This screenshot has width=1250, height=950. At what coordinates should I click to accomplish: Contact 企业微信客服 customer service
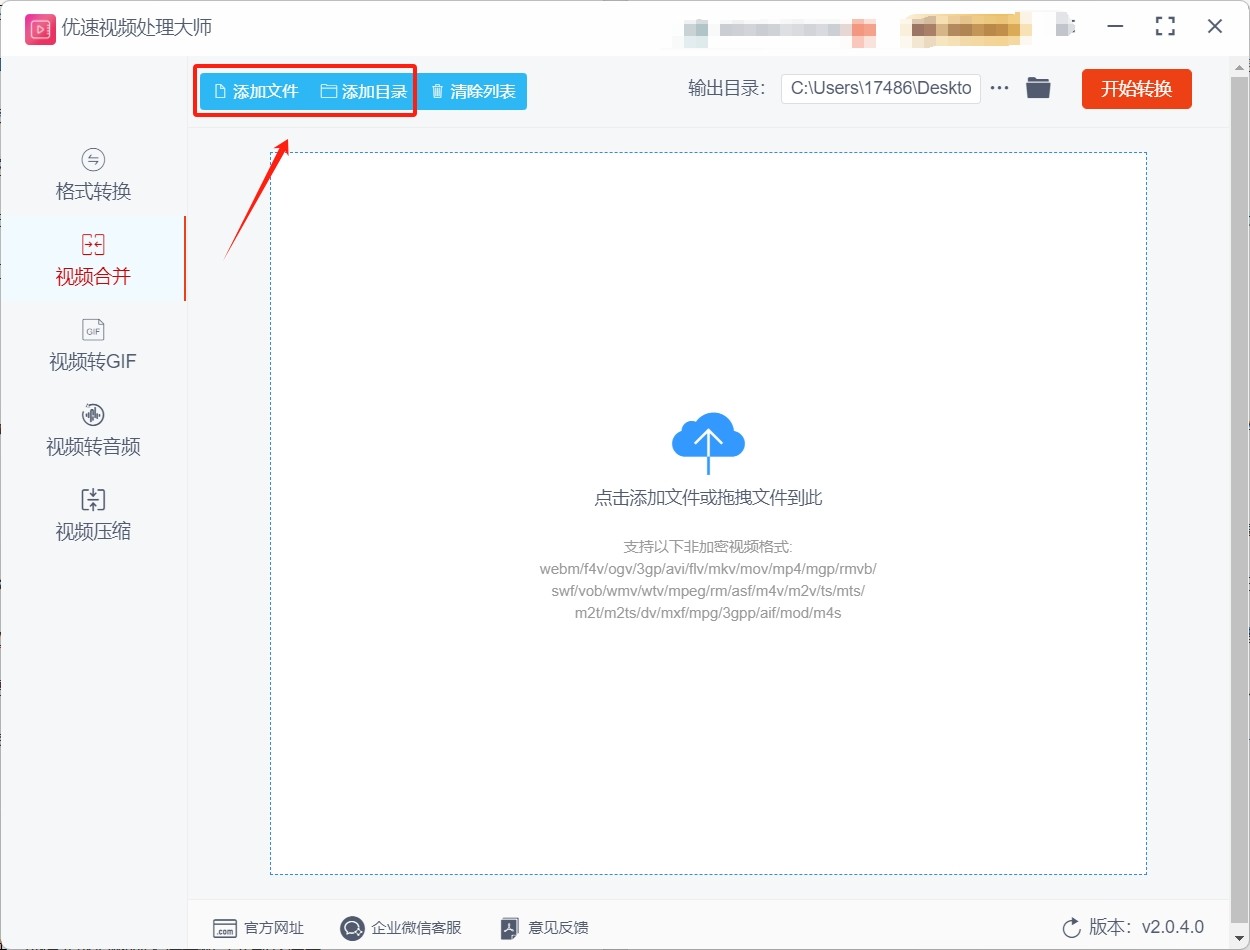click(401, 928)
